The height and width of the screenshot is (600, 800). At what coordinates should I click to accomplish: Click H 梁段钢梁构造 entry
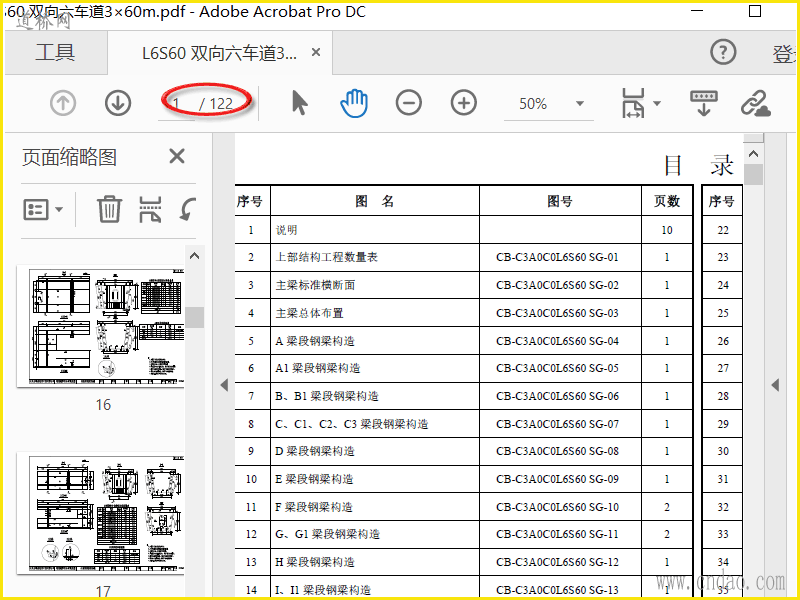point(315,562)
